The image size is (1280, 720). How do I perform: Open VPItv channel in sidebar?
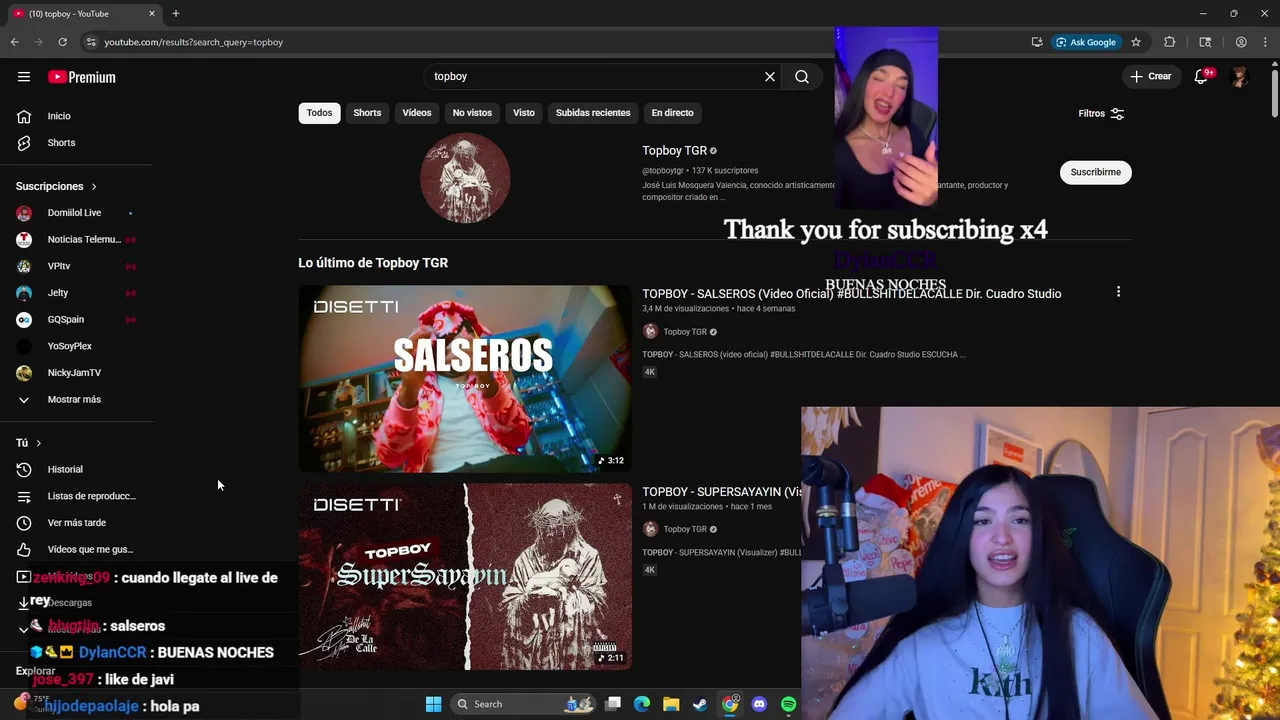[76, 266]
